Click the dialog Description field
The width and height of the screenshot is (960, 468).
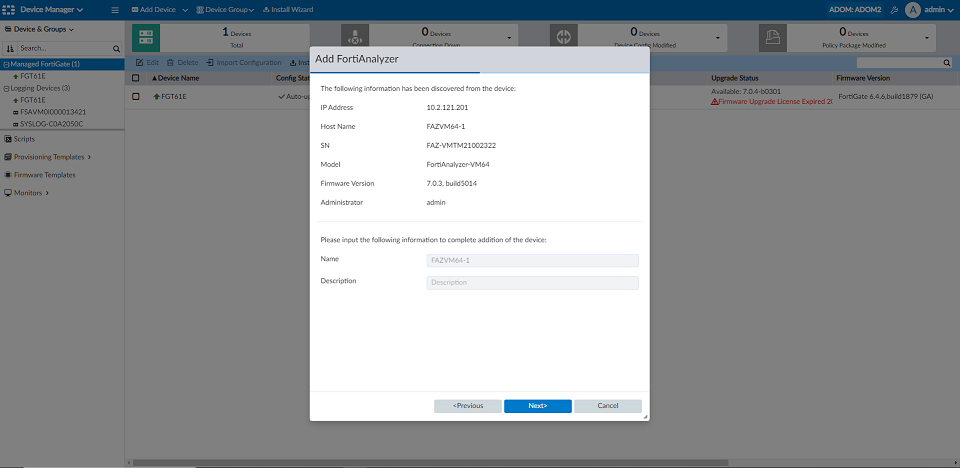532,282
